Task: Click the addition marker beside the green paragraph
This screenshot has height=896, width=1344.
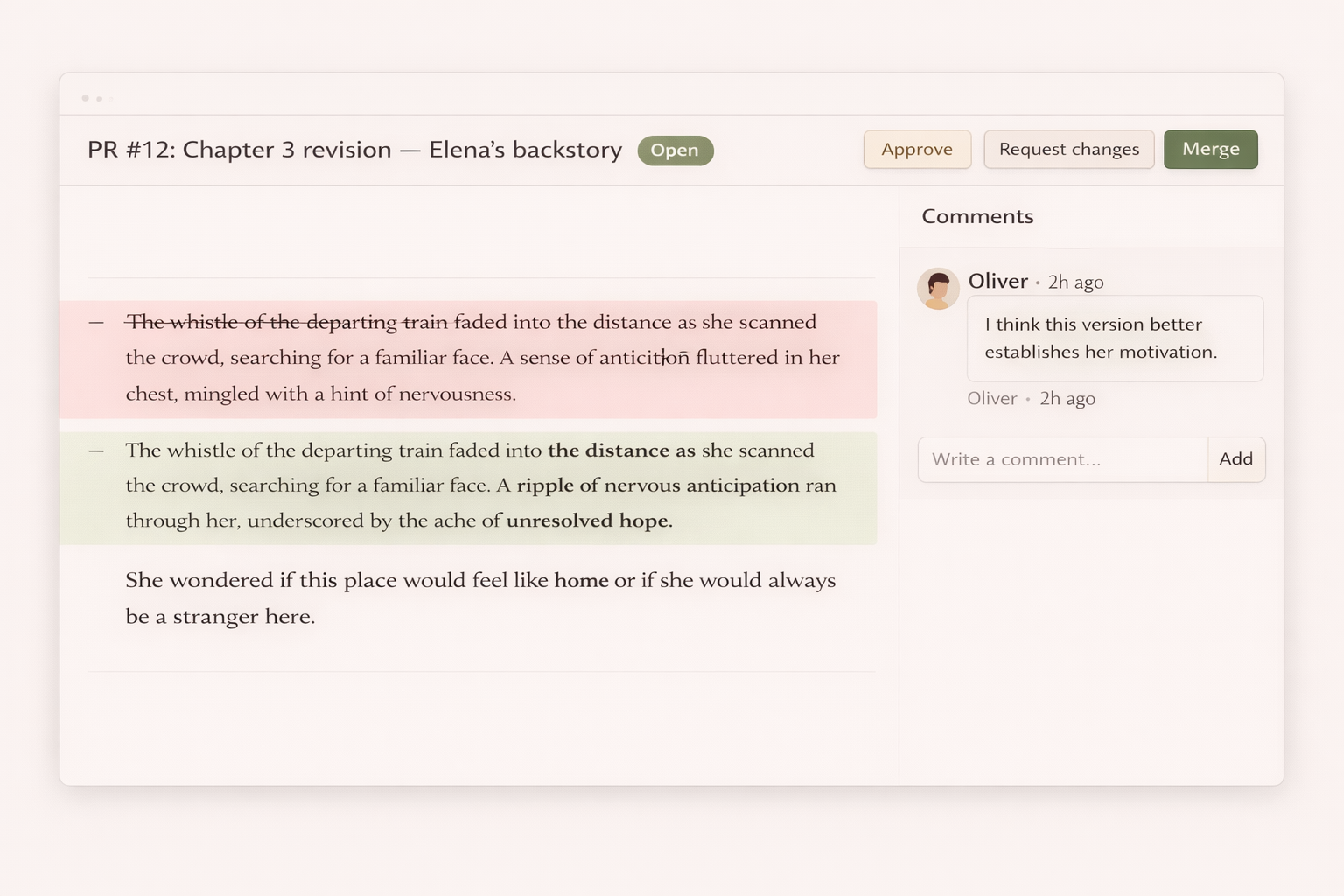Action: pyautogui.click(x=96, y=451)
